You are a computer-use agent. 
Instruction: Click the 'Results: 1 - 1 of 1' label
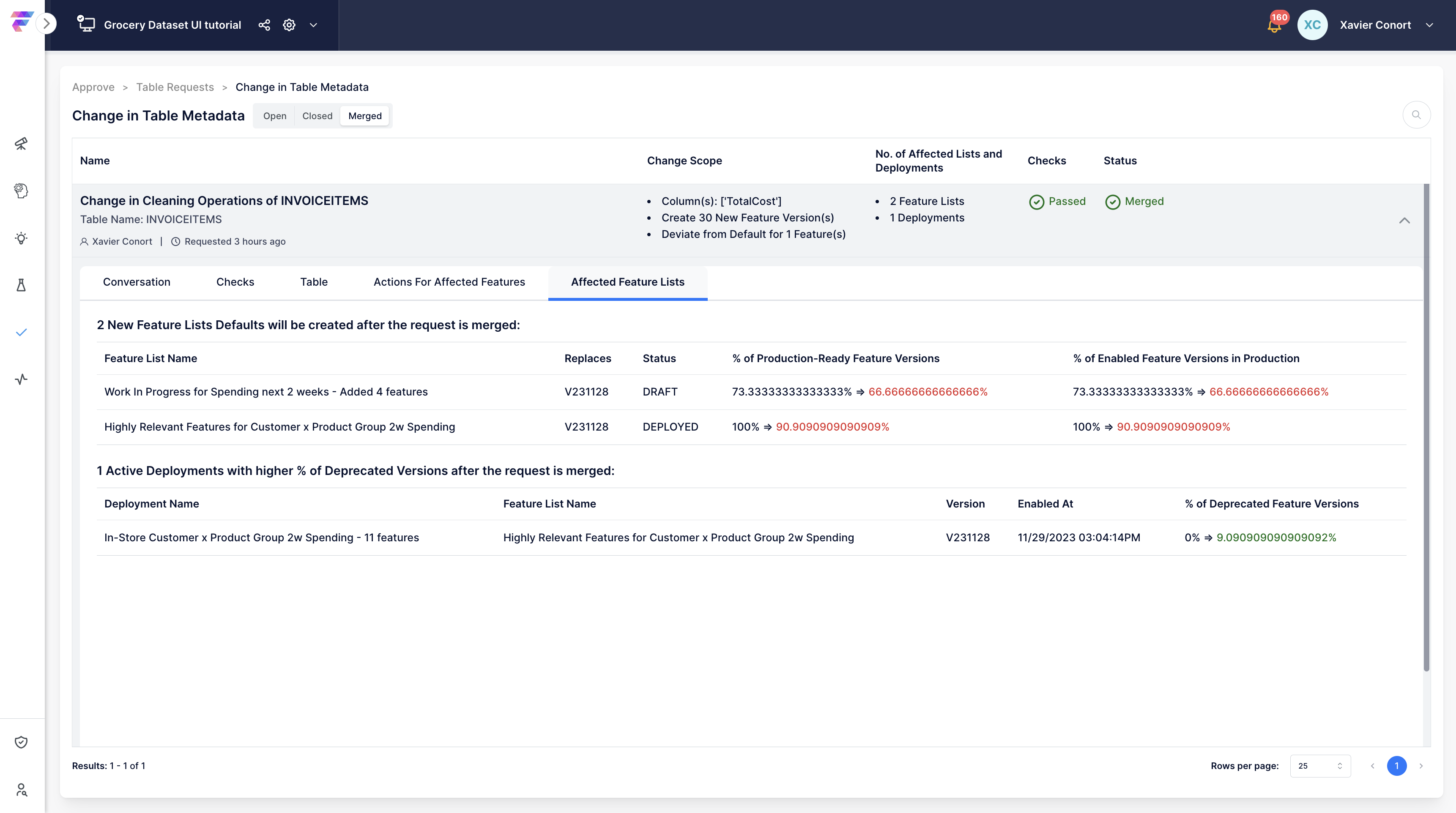(x=109, y=766)
